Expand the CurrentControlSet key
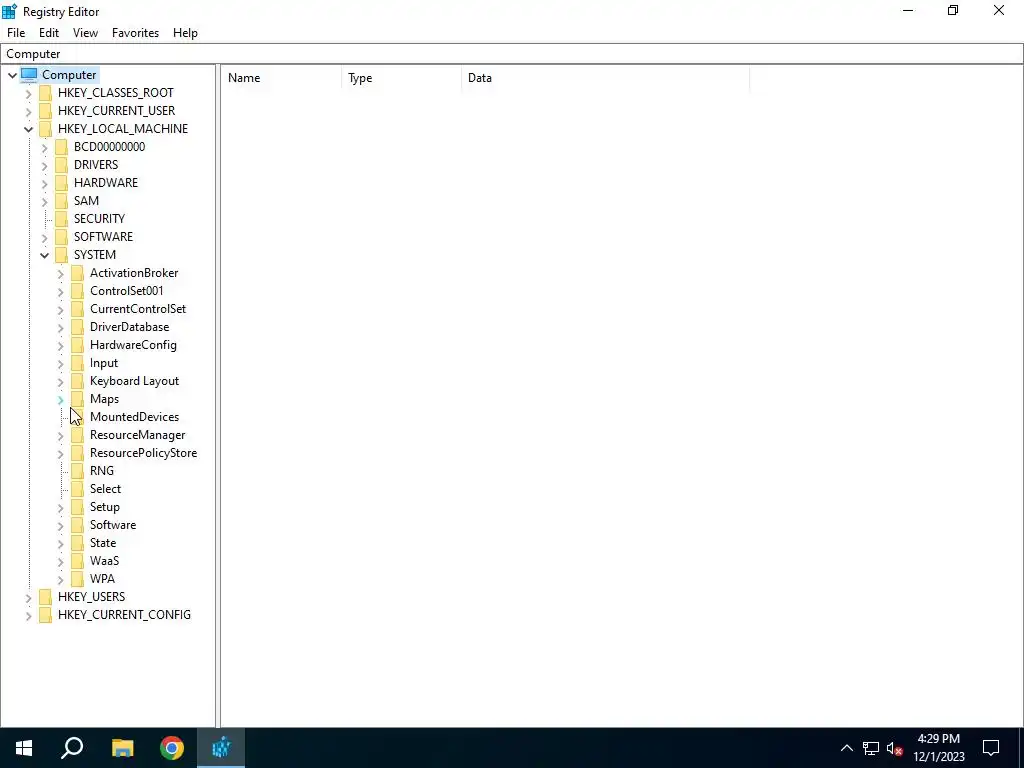Image resolution: width=1024 pixels, height=768 pixels. pos(60,310)
